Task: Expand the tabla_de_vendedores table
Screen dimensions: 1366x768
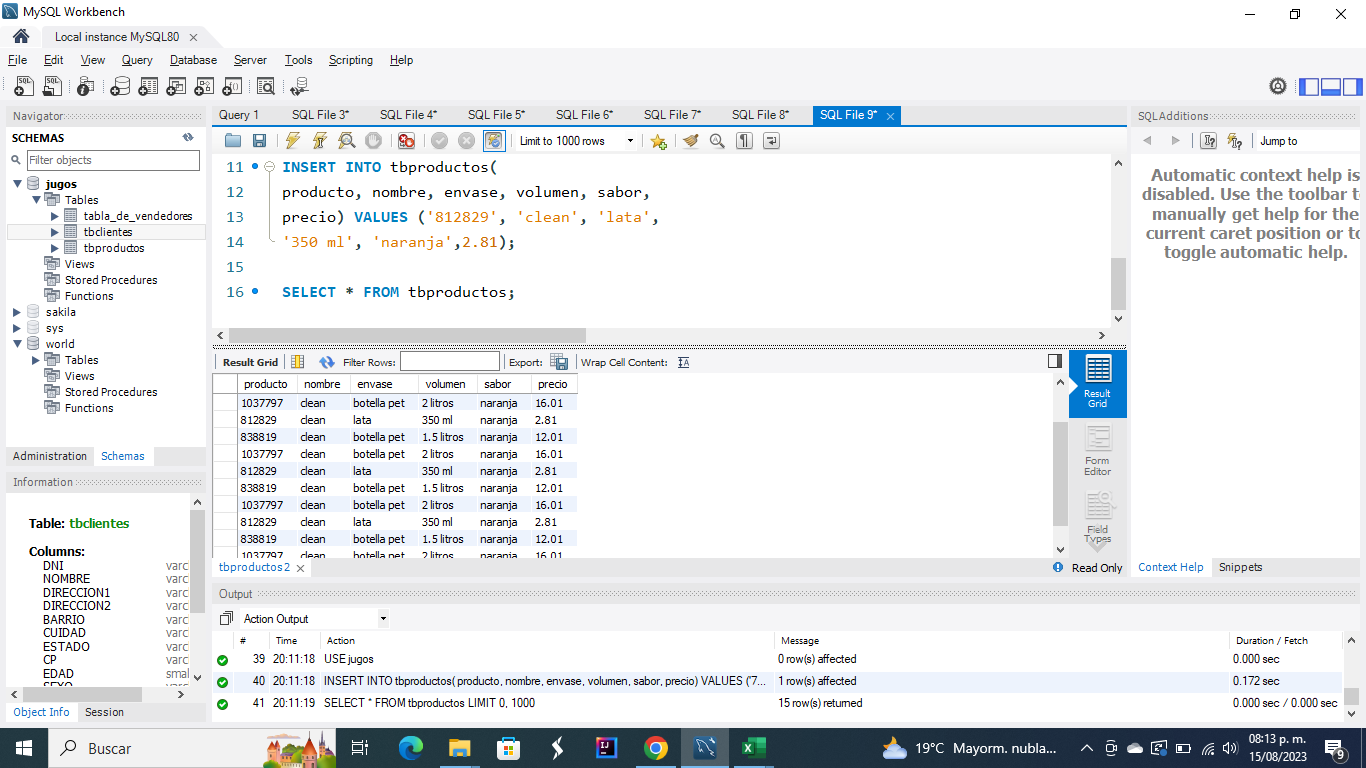Action: (55, 216)
